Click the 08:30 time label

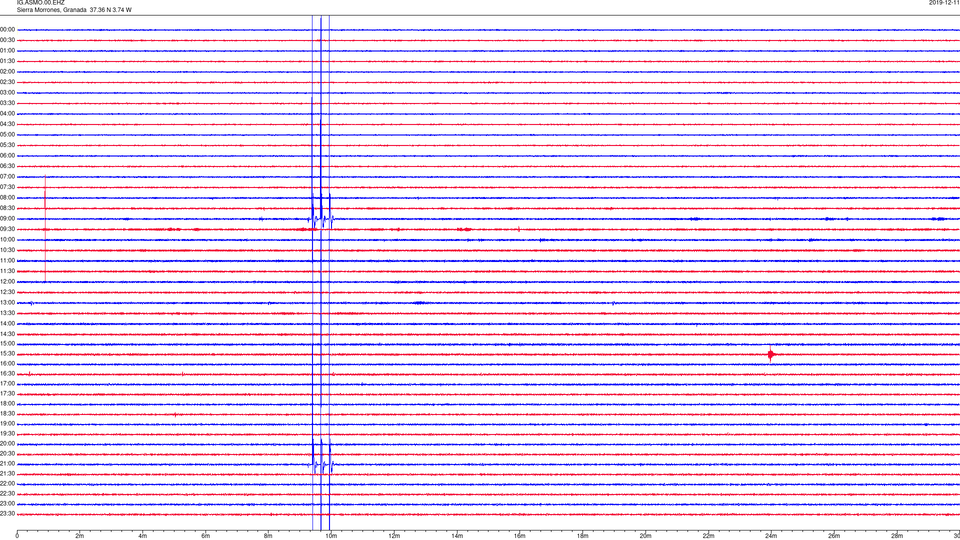(7, 208)
